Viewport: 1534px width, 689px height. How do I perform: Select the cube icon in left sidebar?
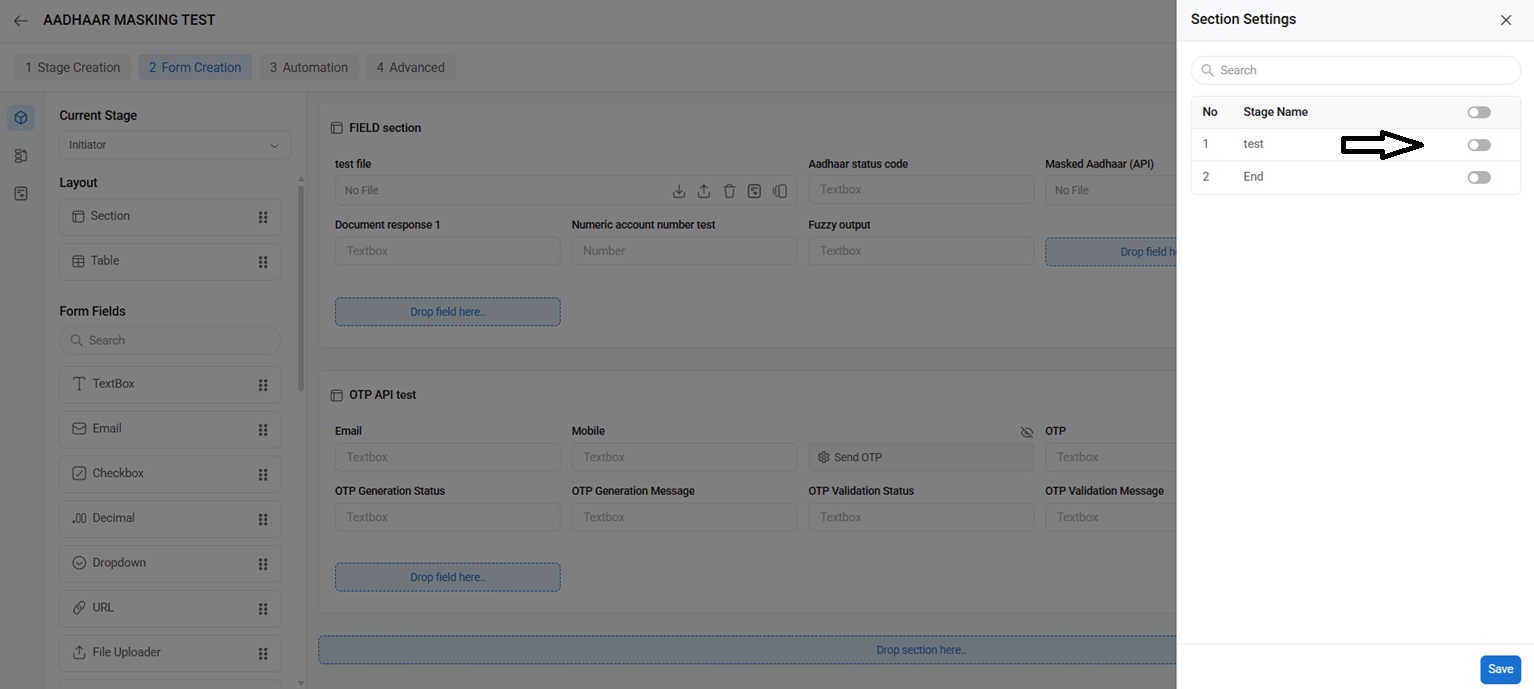(21, 118)
